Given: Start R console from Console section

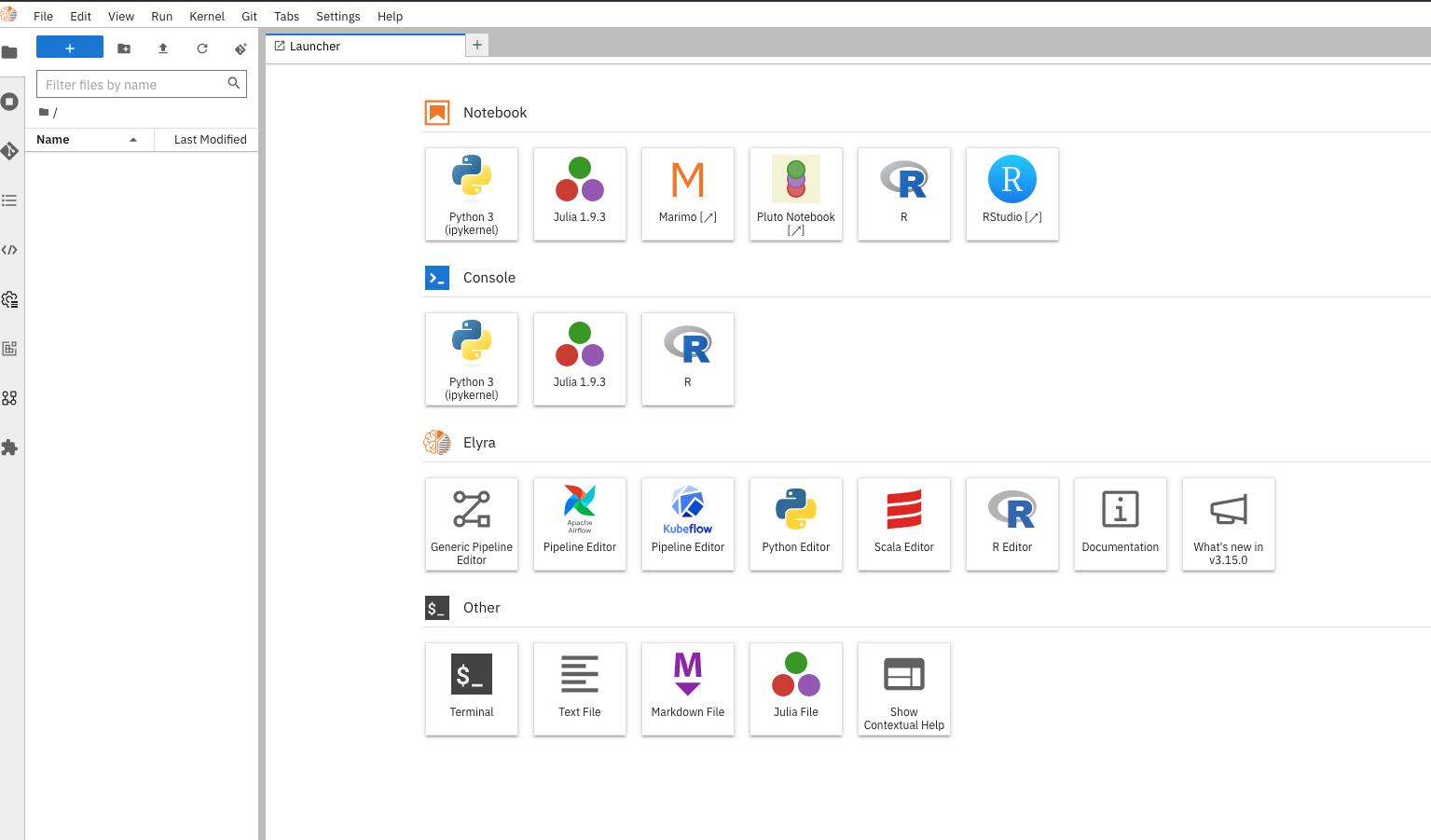Looking at the screenshot, I should [x=688, y=359].
